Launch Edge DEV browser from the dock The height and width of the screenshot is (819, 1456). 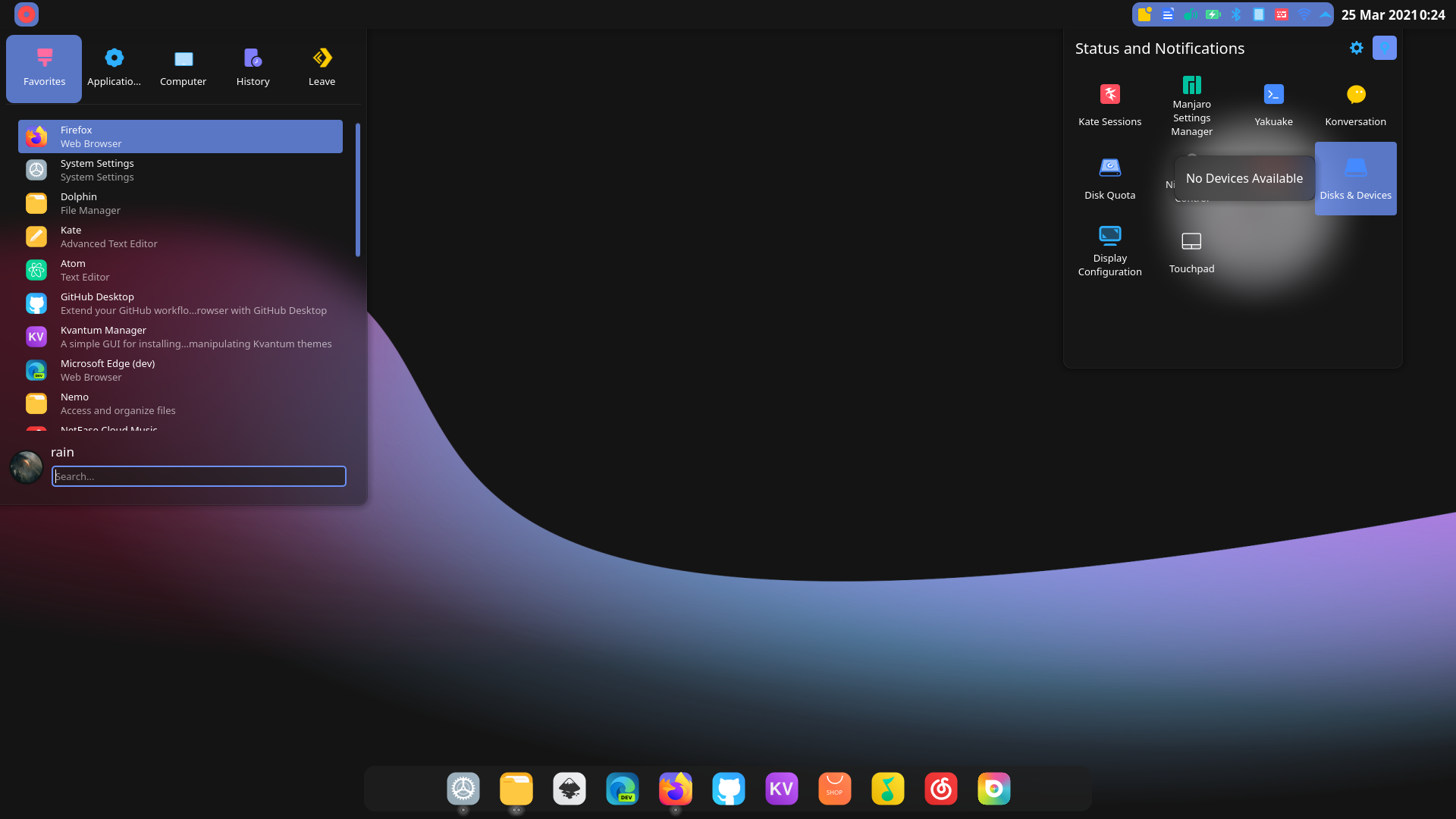(623, 789)
